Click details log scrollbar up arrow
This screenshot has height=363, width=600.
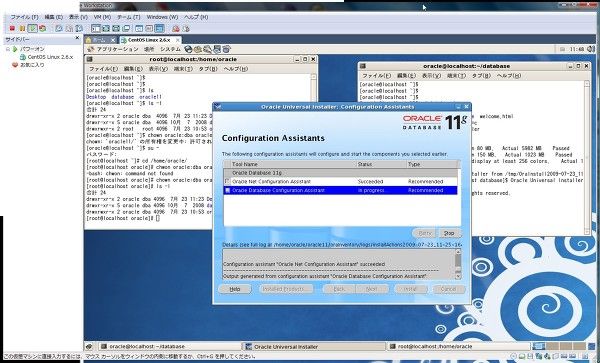point(458,252)
